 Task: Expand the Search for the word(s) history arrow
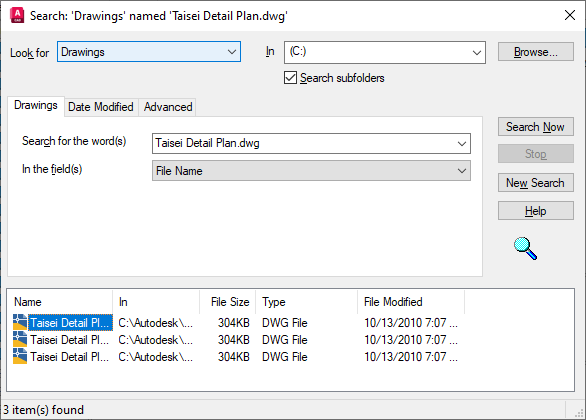[x=462, y=143]
